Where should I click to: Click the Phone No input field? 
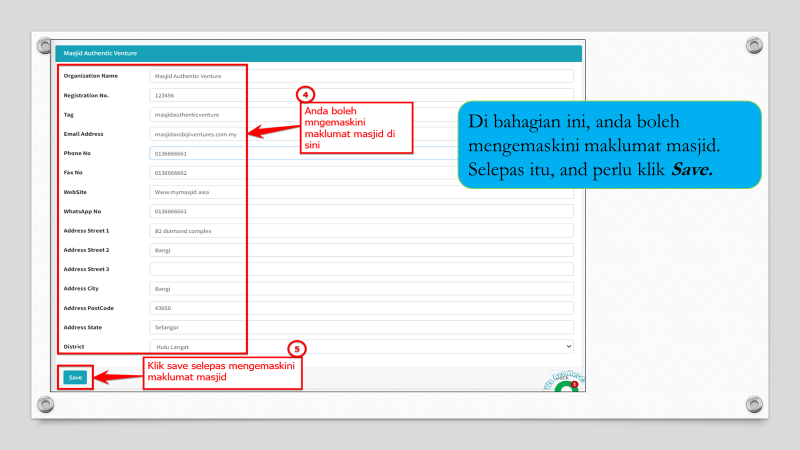[x=361, y=154]
